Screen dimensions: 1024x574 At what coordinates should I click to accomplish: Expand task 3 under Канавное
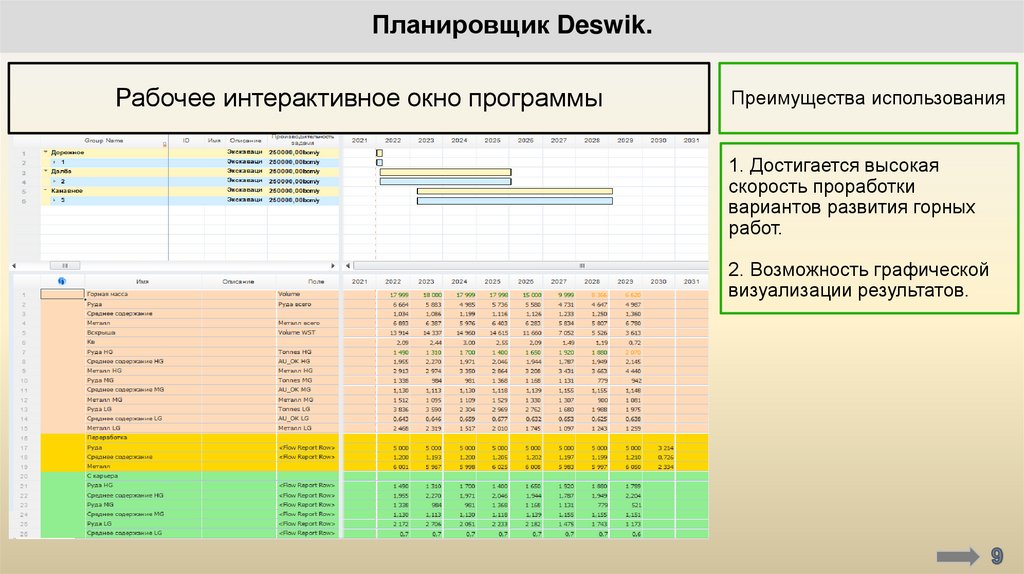point(55,200)
